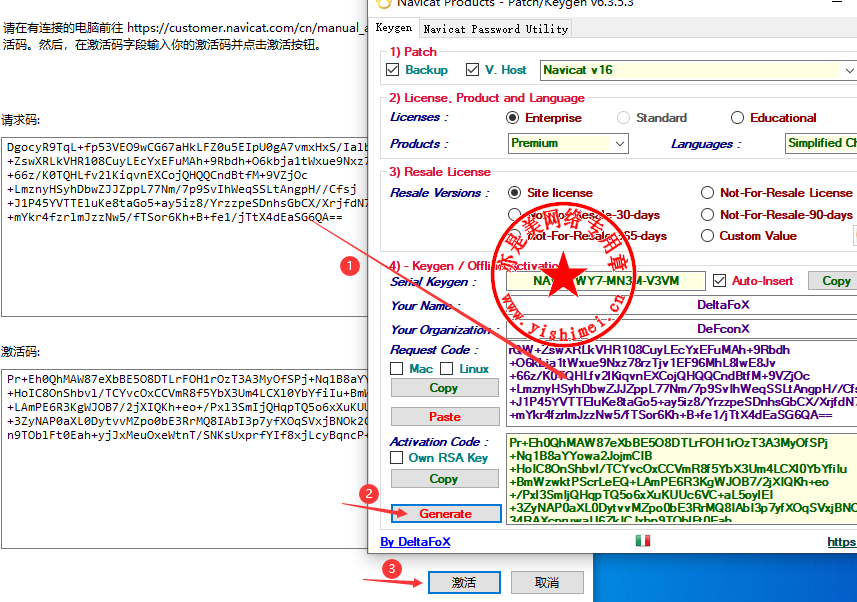Choose Not-For-Resale-90-days option
Viewport: 857px width, 602px height.
click(x=707, y=214)
